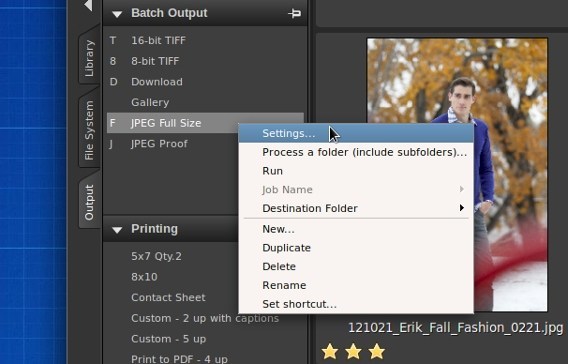Select the Download batch item
The height and width of the screenshot is (364, 568).
[x=205, y=81]
